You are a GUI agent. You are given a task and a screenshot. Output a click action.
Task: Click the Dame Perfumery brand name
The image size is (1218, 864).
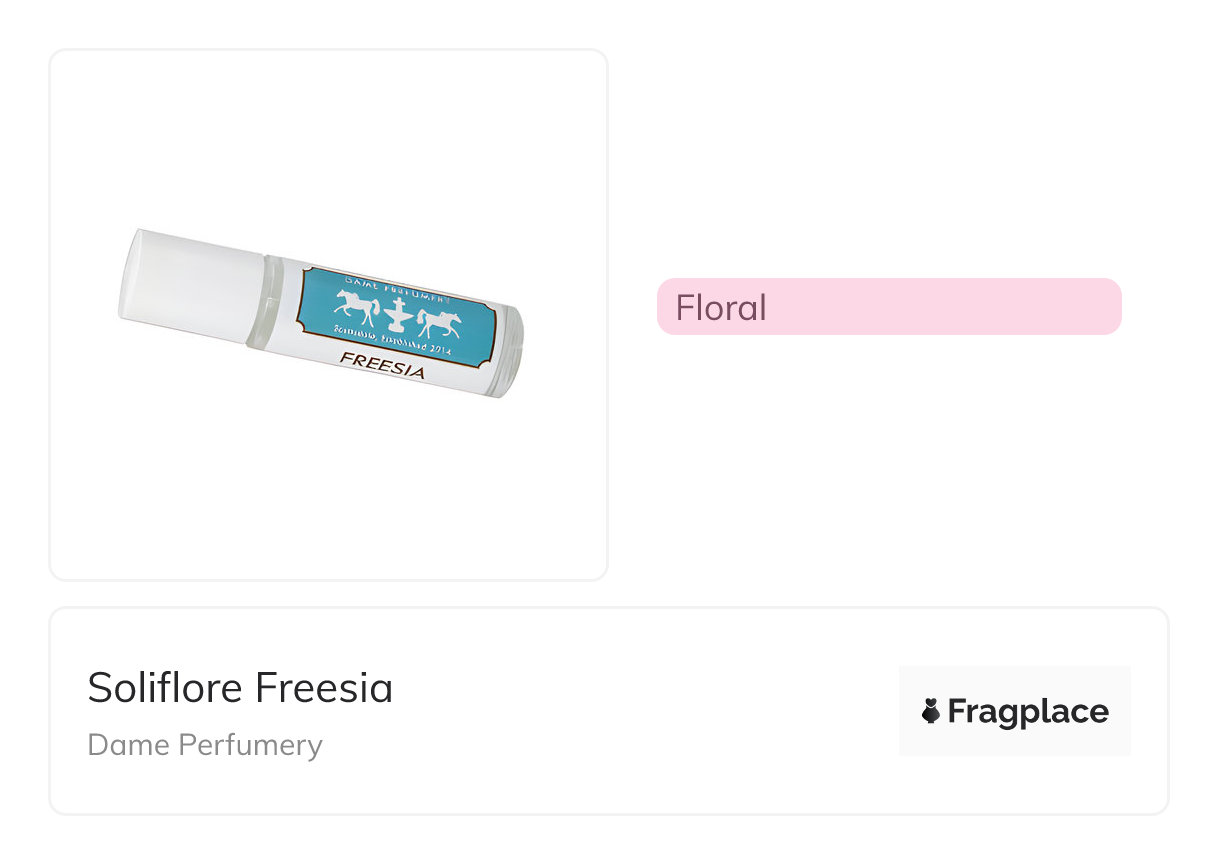(x=205, y=745)
